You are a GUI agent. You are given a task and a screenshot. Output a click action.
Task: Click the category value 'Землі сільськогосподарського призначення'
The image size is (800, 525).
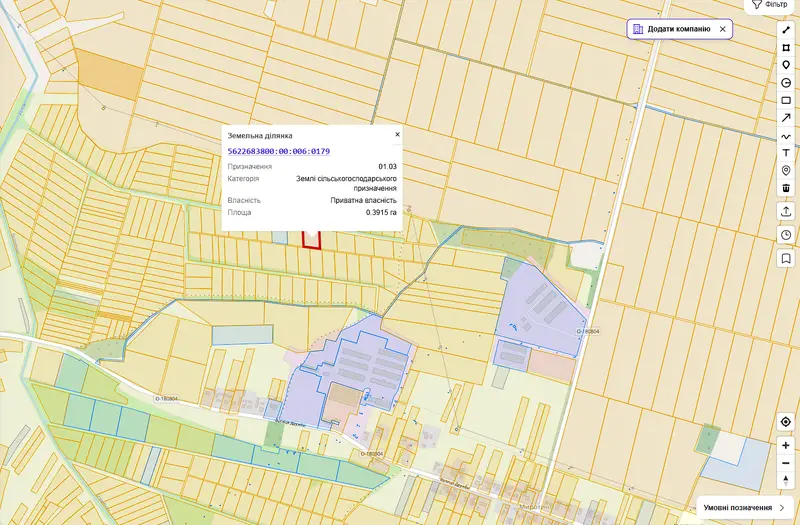tap(346, 184)
